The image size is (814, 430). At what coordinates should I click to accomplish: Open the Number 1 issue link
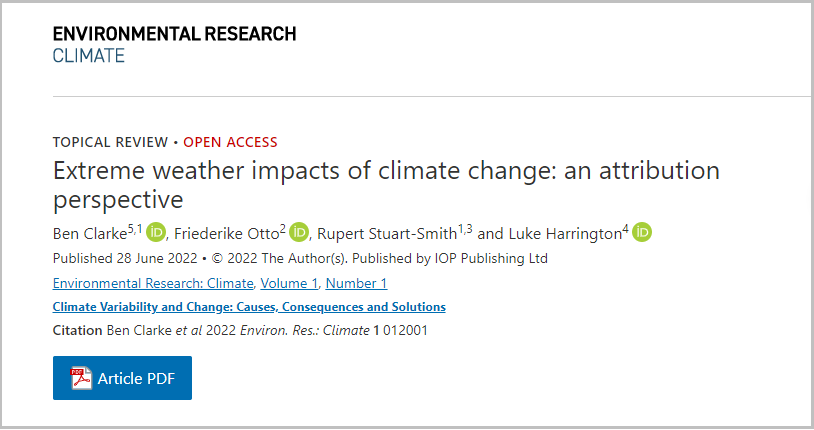point(356,284)
